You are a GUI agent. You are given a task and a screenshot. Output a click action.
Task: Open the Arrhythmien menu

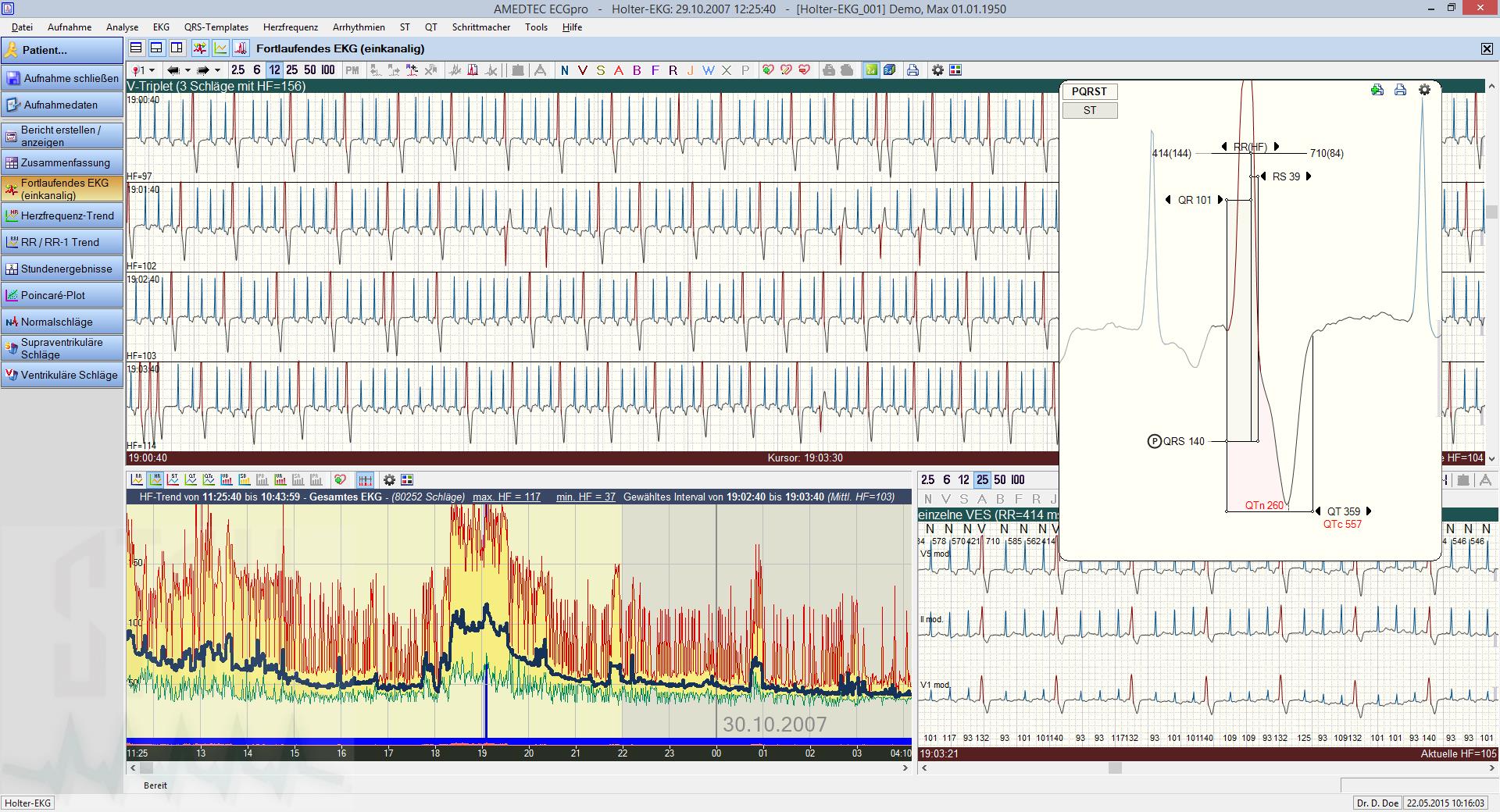[x=359, y=27]
